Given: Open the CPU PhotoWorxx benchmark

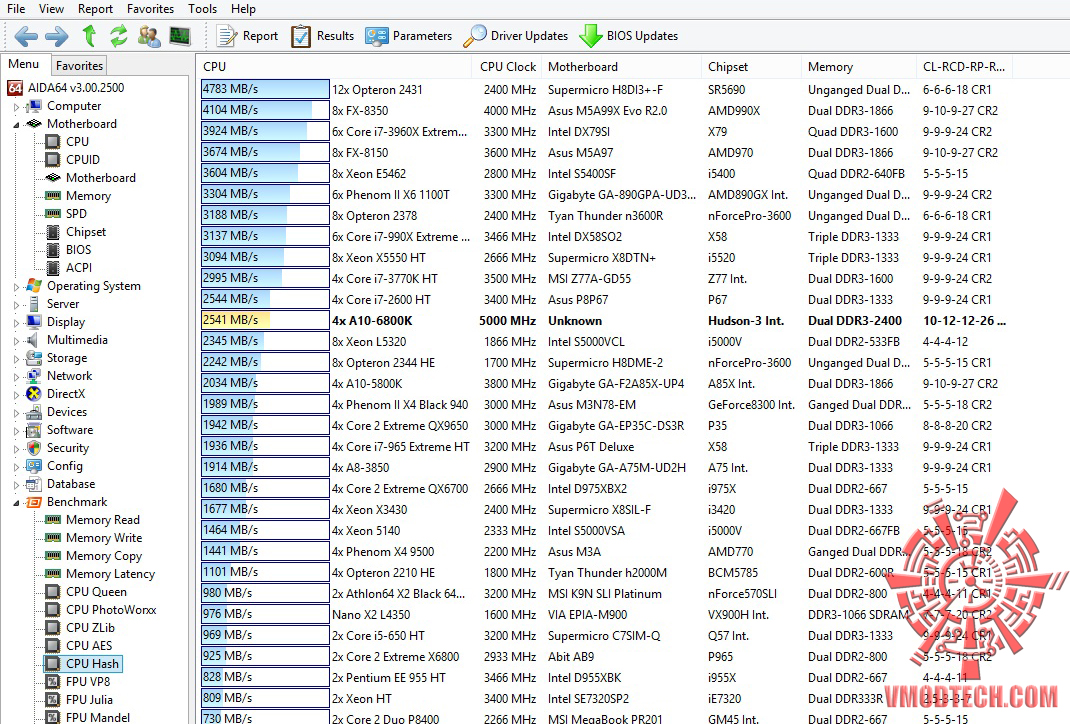Looking at the screenshot, I should (101, 610).
